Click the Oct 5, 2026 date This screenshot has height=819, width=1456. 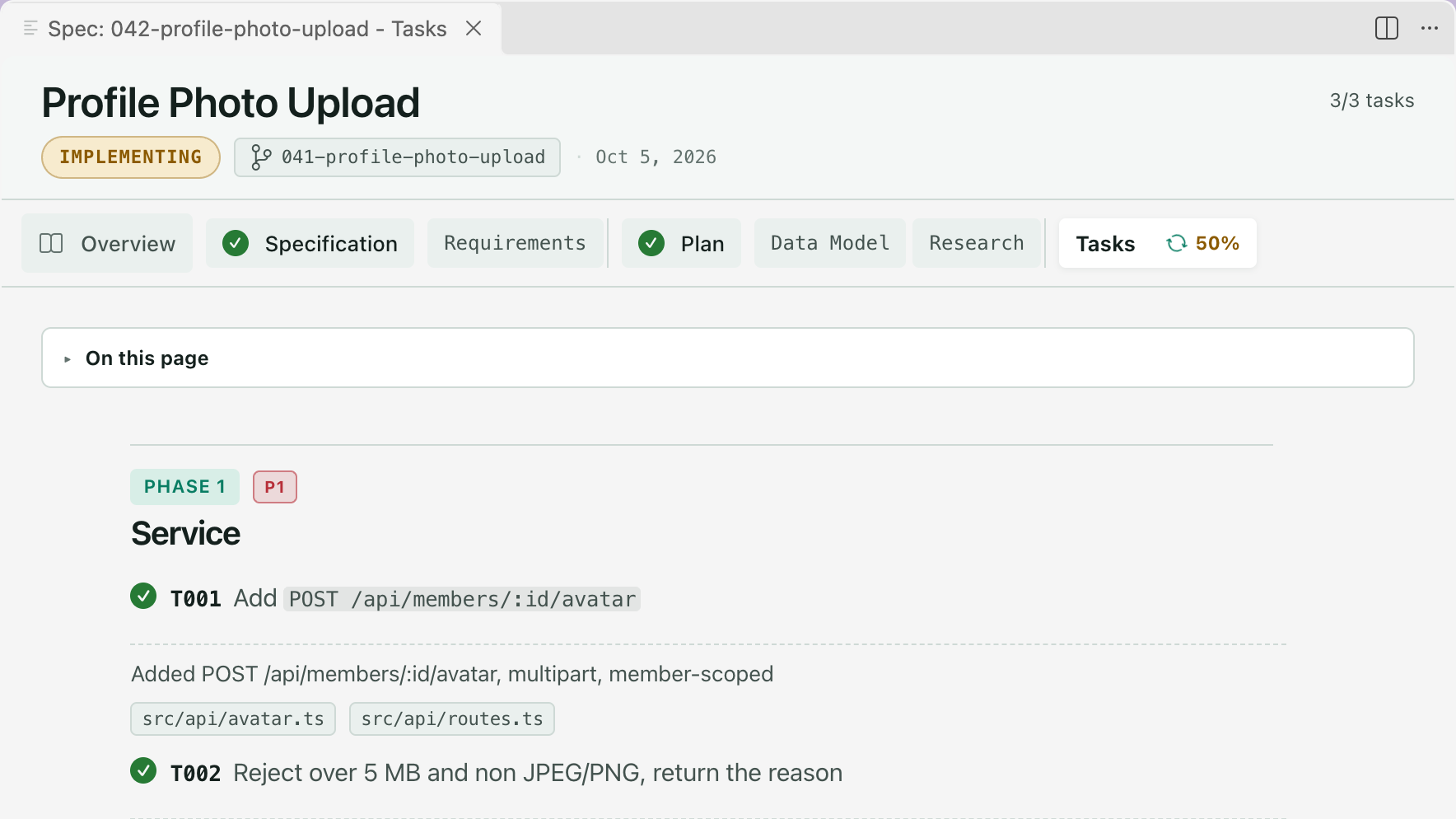pyautogui.click(x=656, y=157)
